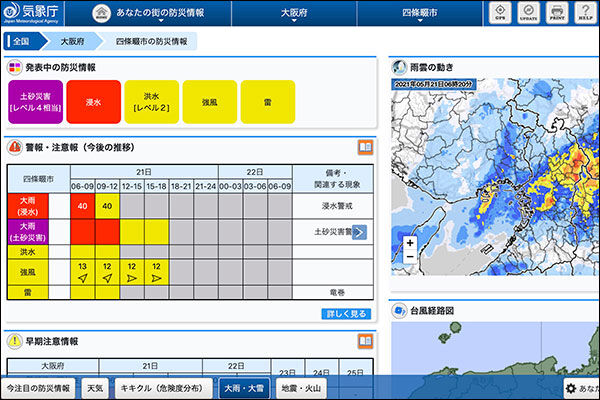The height and width of the screenshot is (400, 600).
Task: Click the 洪水 row label in table
Action: point(28,252)
